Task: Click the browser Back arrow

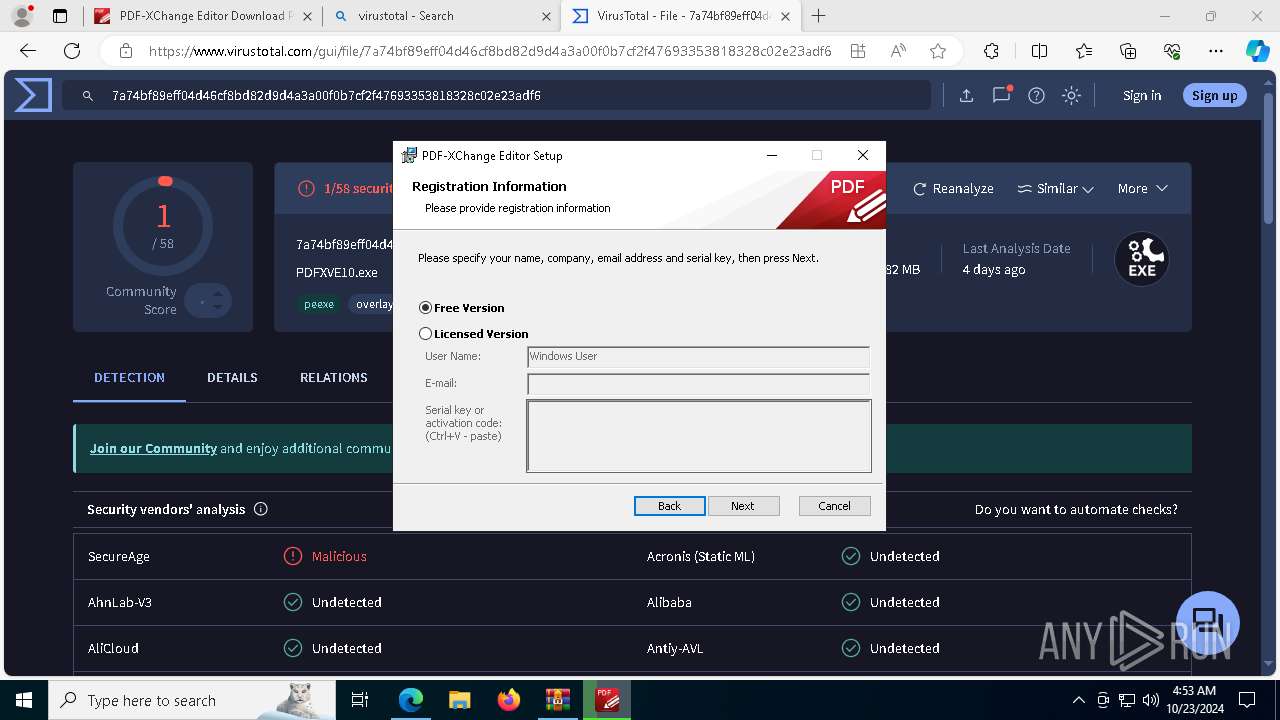Action: point(28,51)
